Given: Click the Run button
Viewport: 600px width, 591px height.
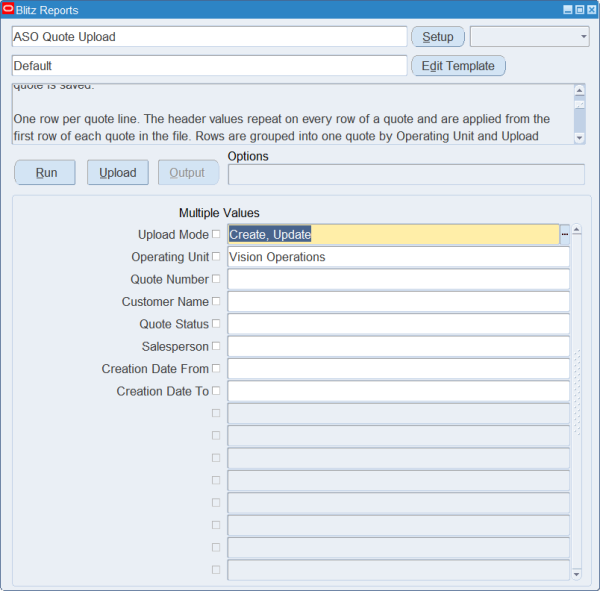Looking at the screenshot, I should 45,173.
